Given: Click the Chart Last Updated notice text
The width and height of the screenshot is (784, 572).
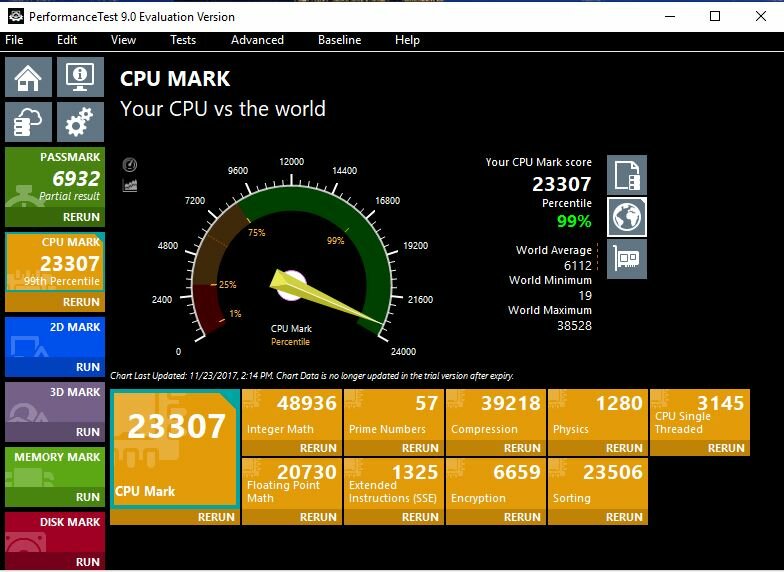Looking at the screenshot, I should (x=312, y=376).
